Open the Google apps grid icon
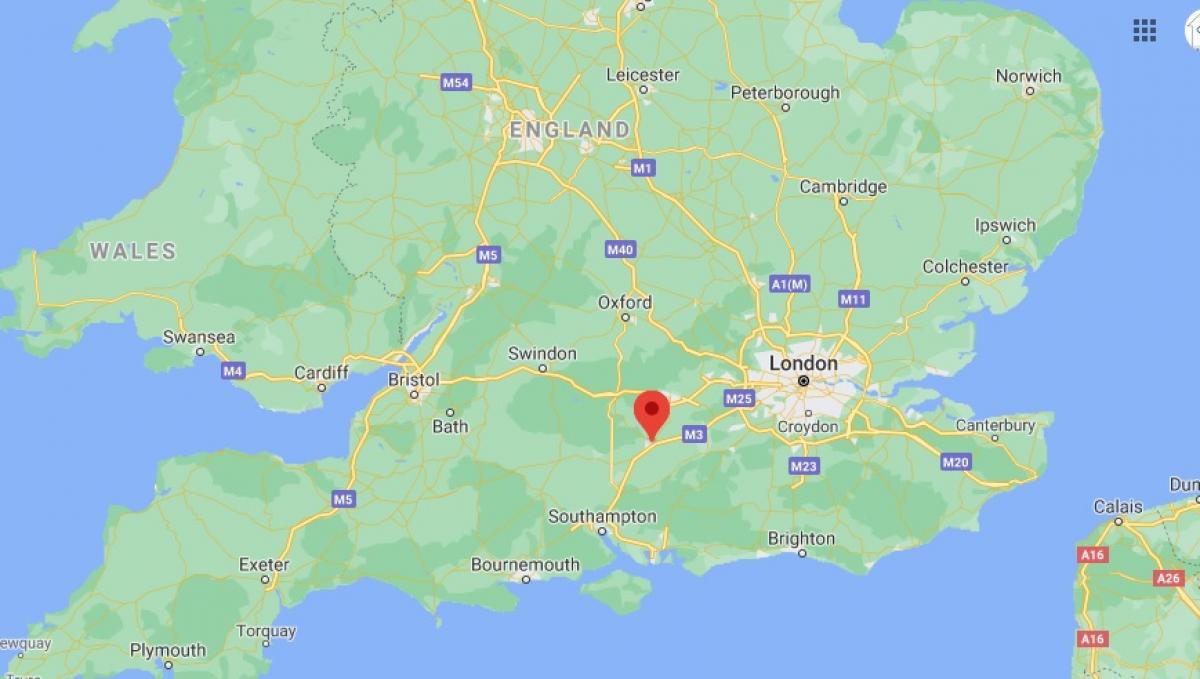 click(x=1144, y=30)
